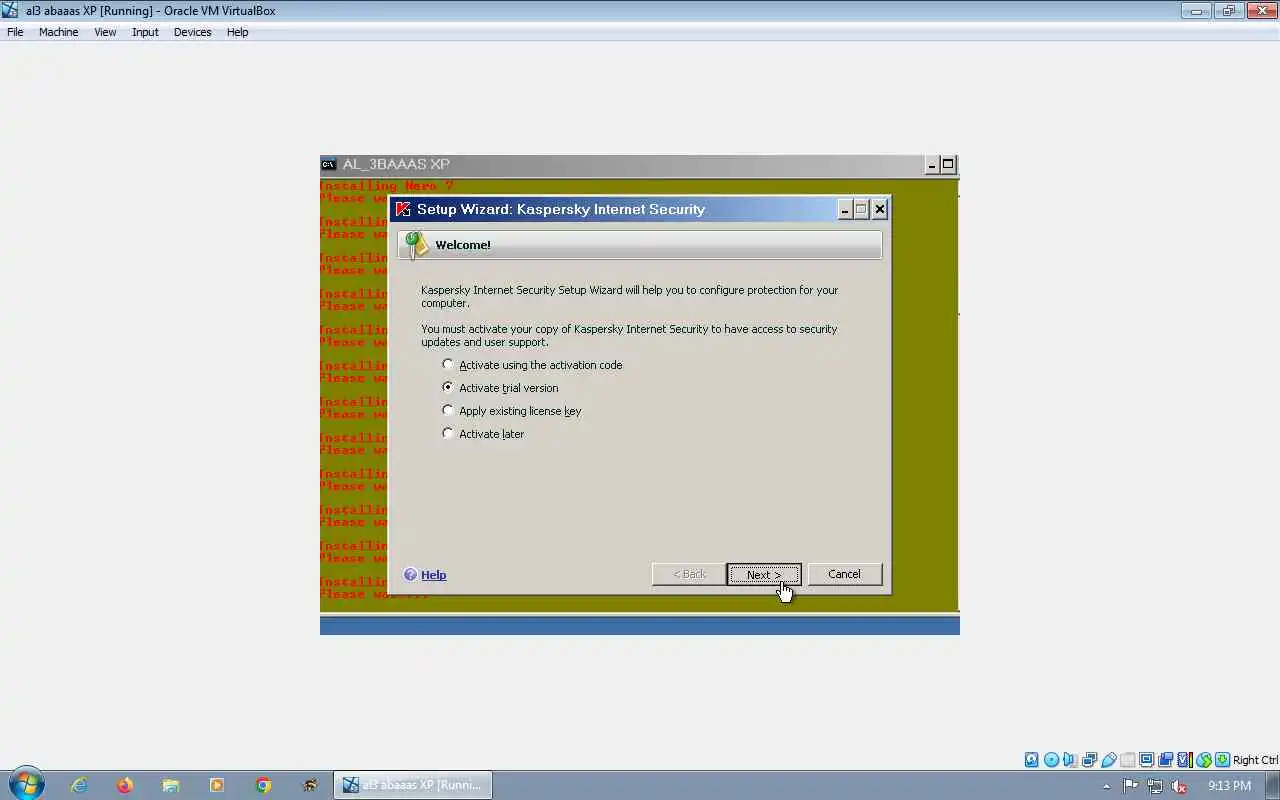Screen dimensions: 1280x800
Task: Click the Welcome! heading text
Action: pyautogui.click(x=463, y=245)
